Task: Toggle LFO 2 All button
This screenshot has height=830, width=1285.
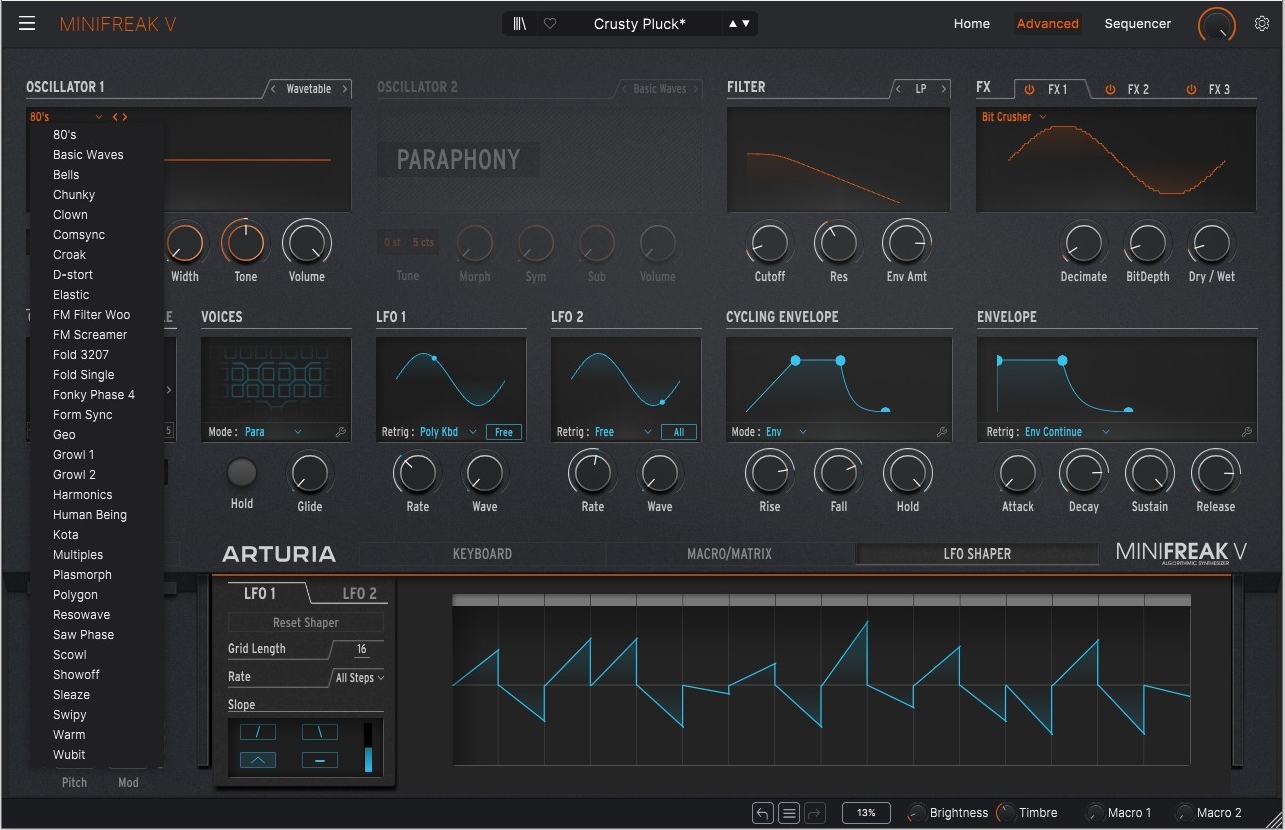Action: pos(679,432)
